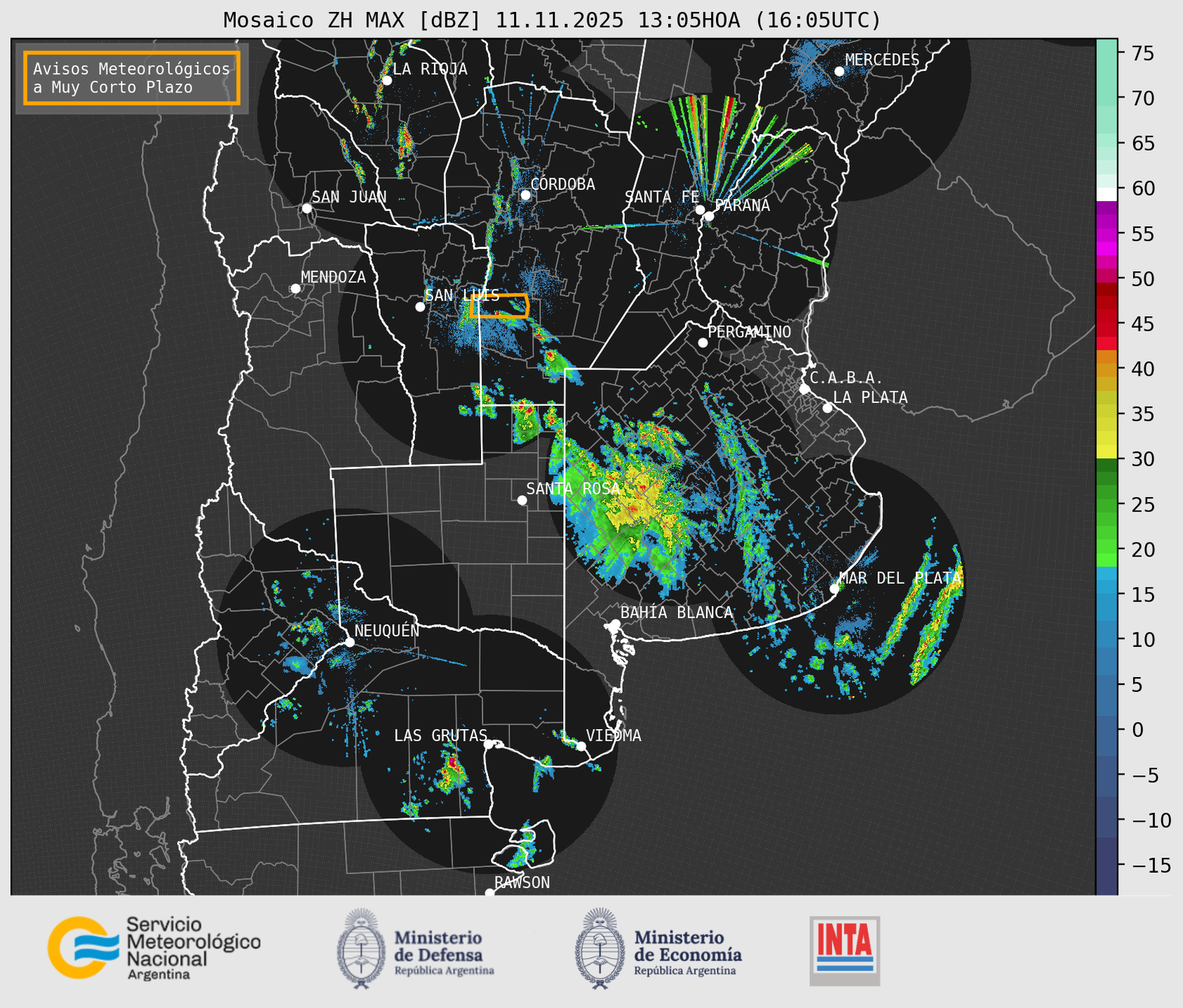Click the BAHÍA BLANCA label text
This screenshot has height=1008, width=1183.
coord(677,613)
